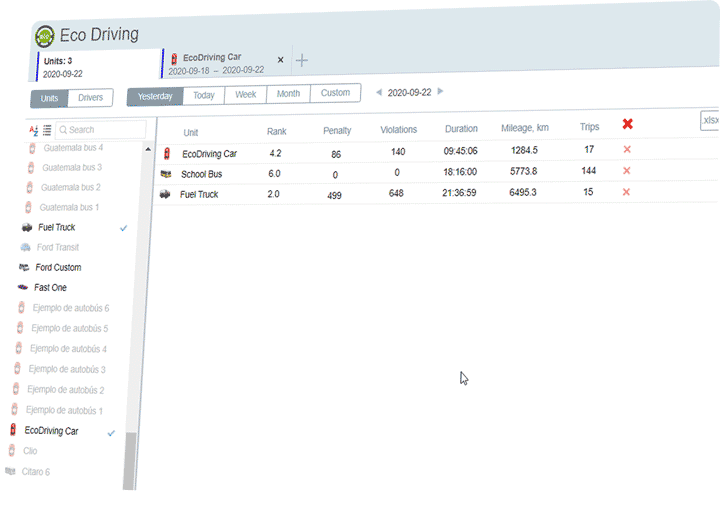This screenshot has width=720, height=509.
Task: Sort table by Unit column
Action: point(191,133)
